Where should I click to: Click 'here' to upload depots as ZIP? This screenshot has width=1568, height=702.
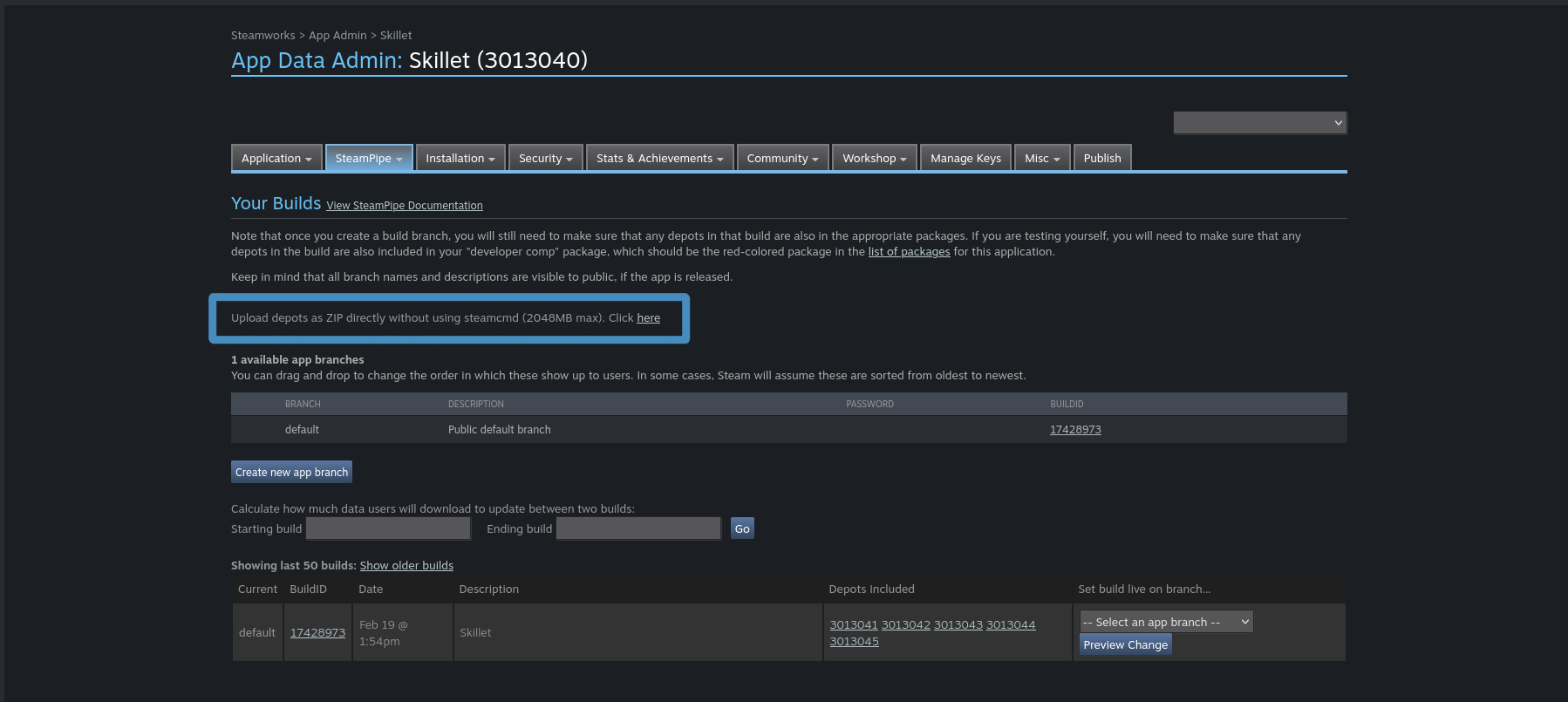click(648, 318)
